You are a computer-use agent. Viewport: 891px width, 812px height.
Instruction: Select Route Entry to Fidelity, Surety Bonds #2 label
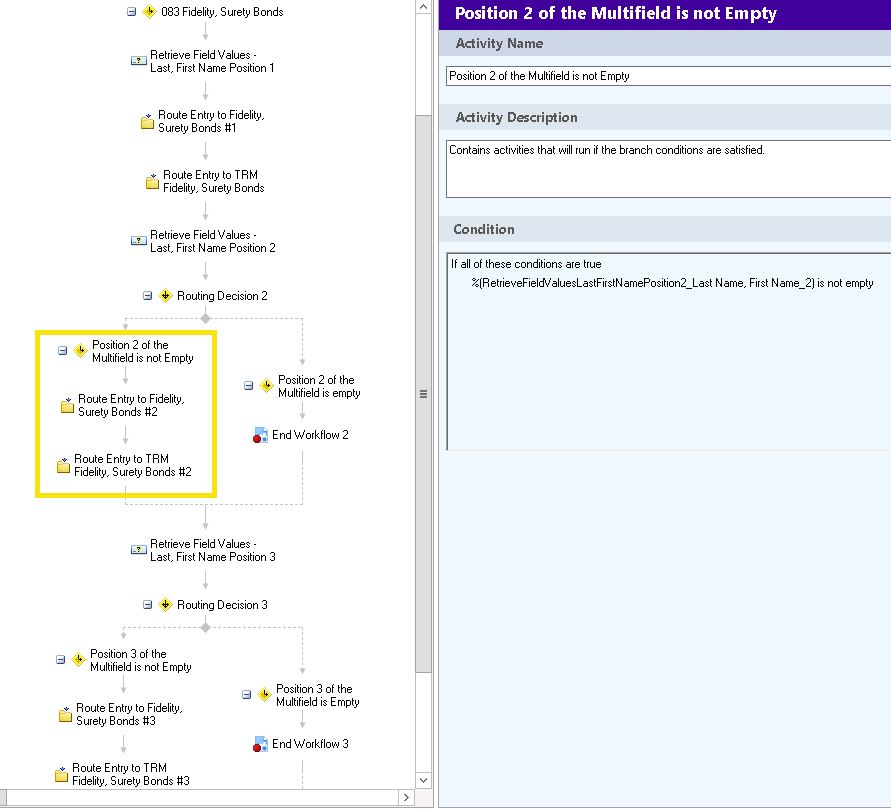(131, 405)
